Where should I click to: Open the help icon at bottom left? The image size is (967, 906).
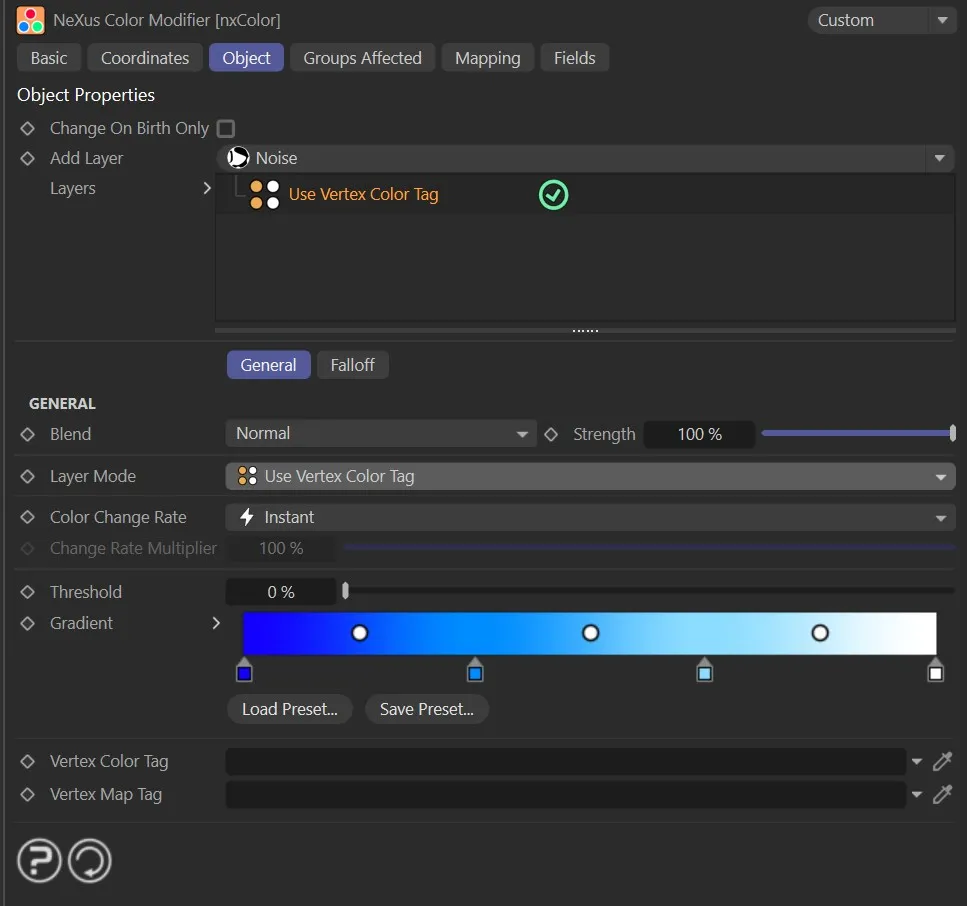pos(38,860)
